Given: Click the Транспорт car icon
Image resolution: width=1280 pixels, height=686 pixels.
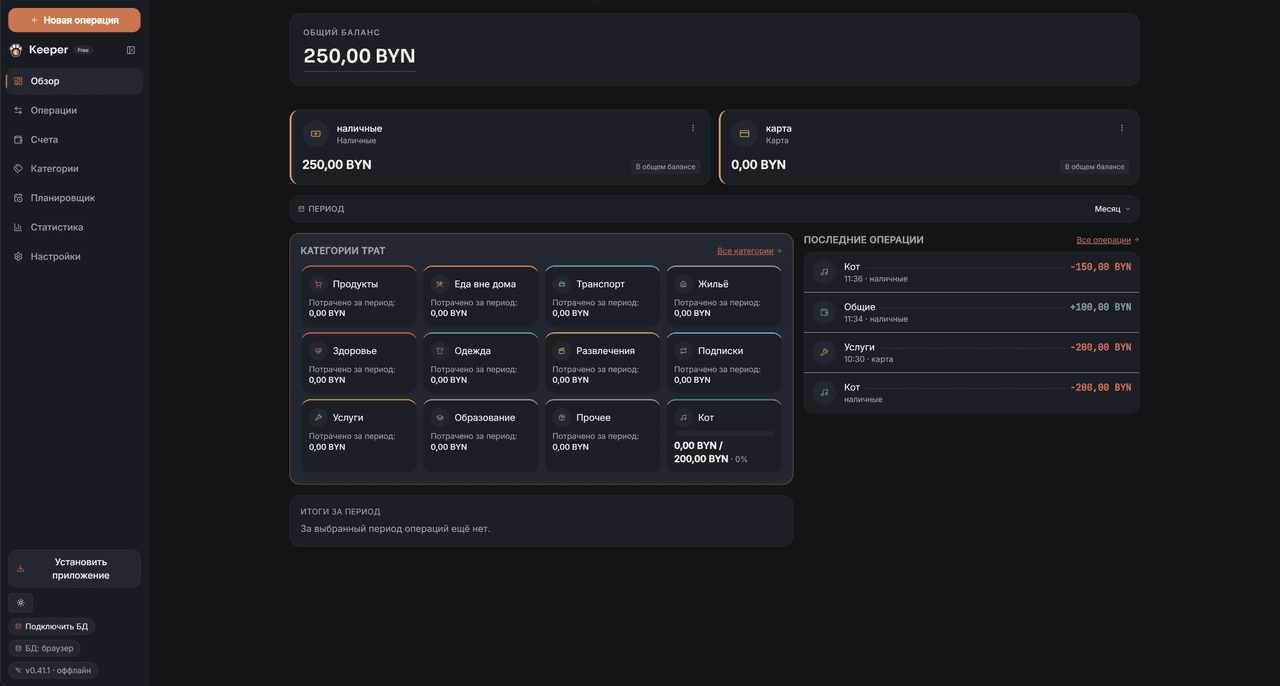Looking at the screenshot, I should pyautogui.click(x=562, y=284).
